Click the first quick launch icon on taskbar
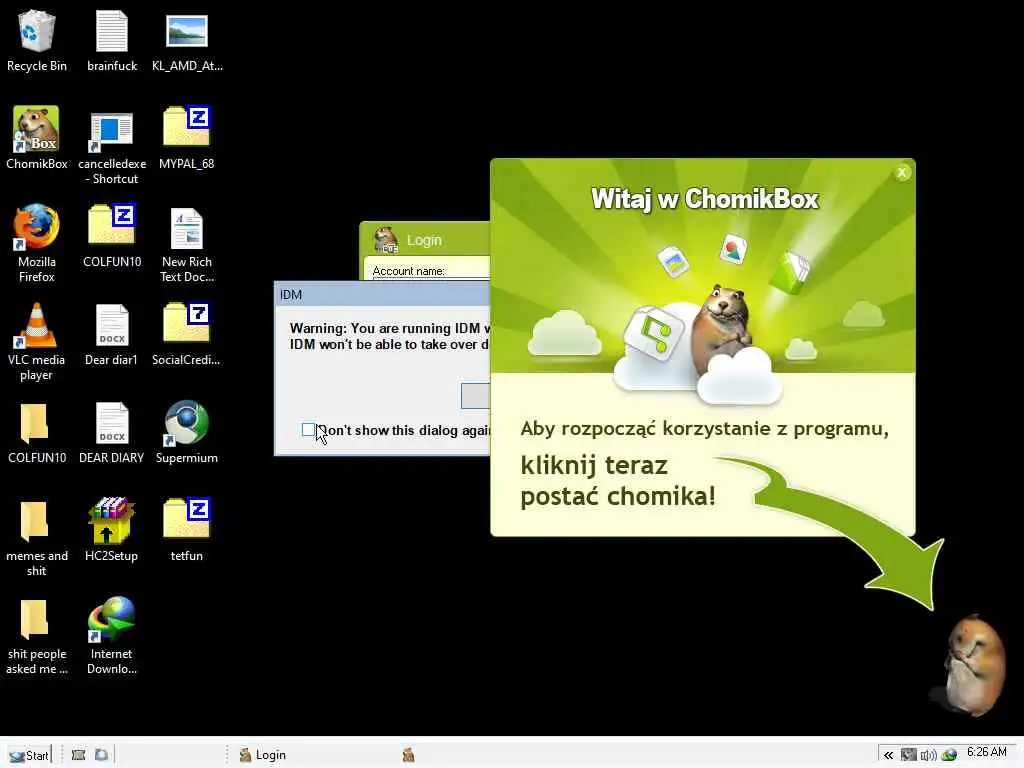 pos(78,755)
